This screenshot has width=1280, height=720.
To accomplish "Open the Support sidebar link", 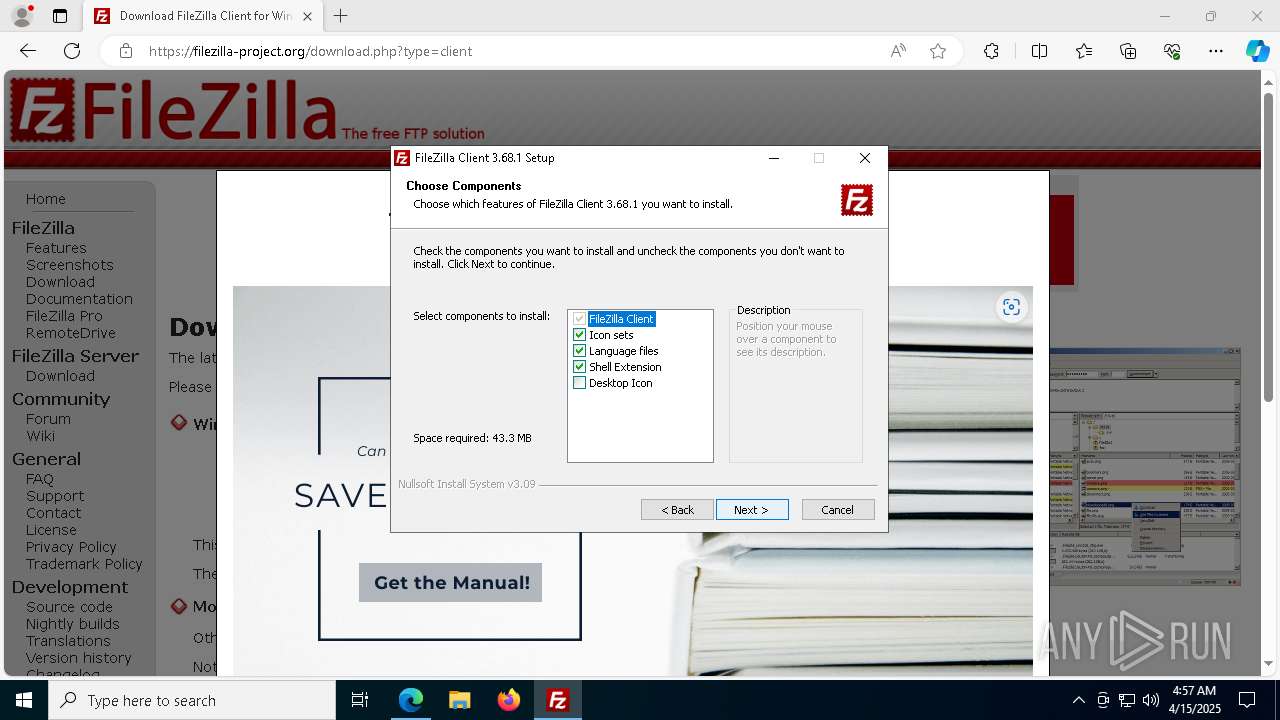I will tap(55, 496).
